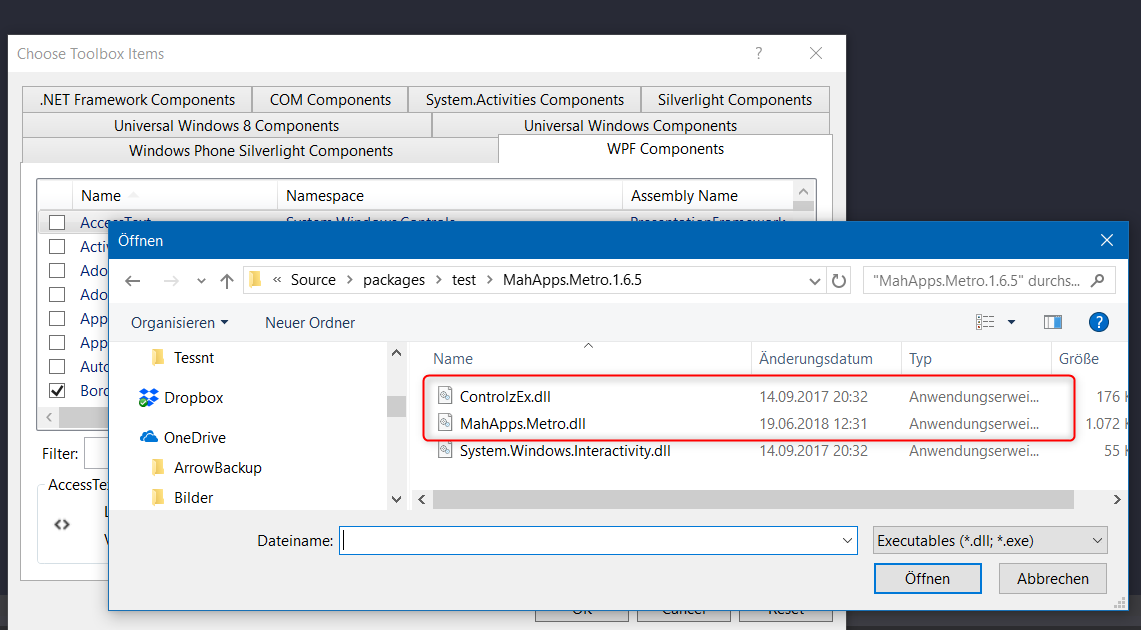Click the Öffnen button
The width and height of the screenshot is (1141, 630).
(927, 578)
